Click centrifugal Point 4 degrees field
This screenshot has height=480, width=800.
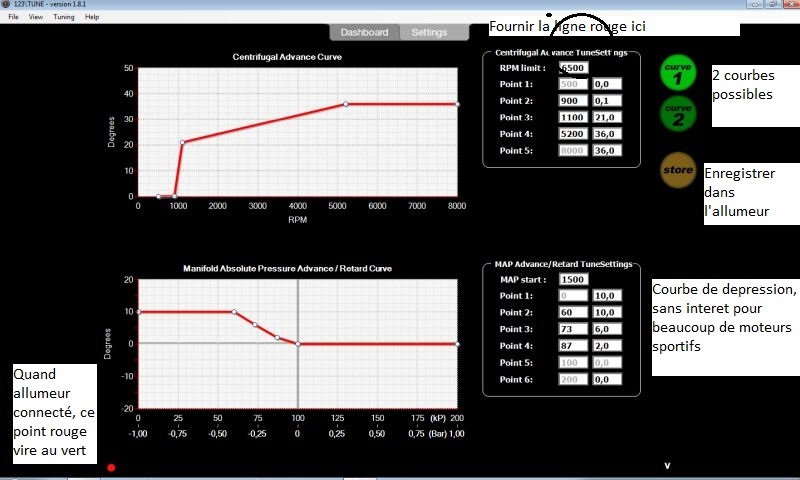pos(606,134)
